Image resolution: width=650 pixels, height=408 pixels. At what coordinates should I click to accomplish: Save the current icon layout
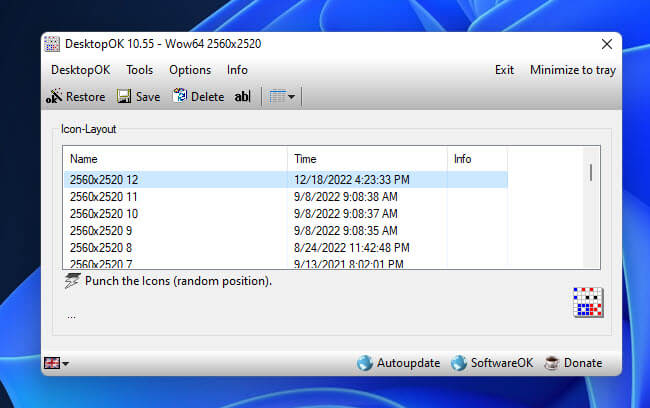click(x=138, y=97)
